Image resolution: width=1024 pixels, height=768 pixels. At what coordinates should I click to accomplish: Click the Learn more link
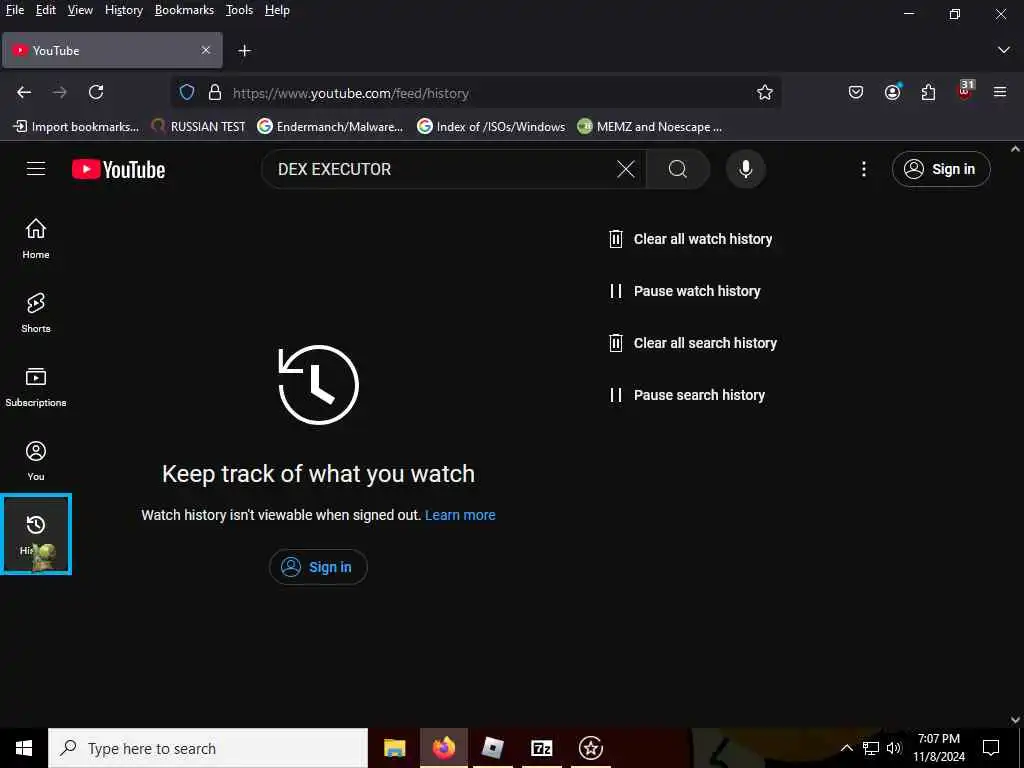click(x=460, y=515)
